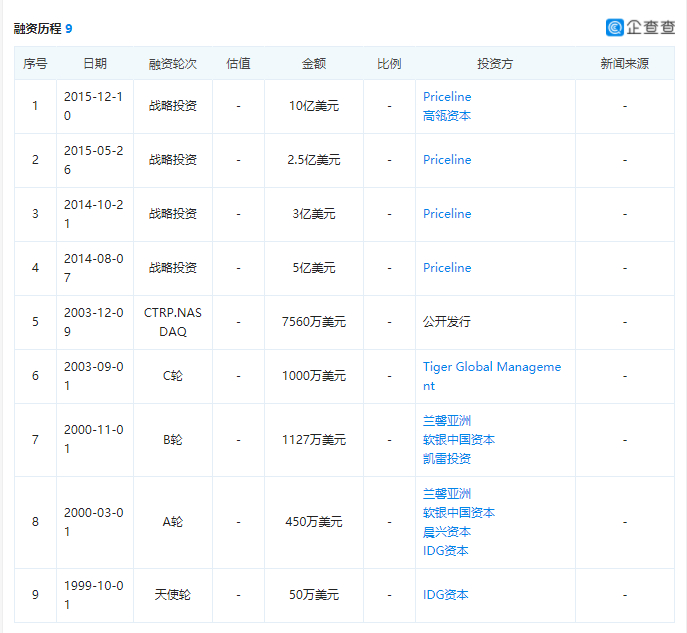The width and height of the screenshot is (687, 633).
Task: Select the 2015-05-26 date cell
Action: coord(94,160)
